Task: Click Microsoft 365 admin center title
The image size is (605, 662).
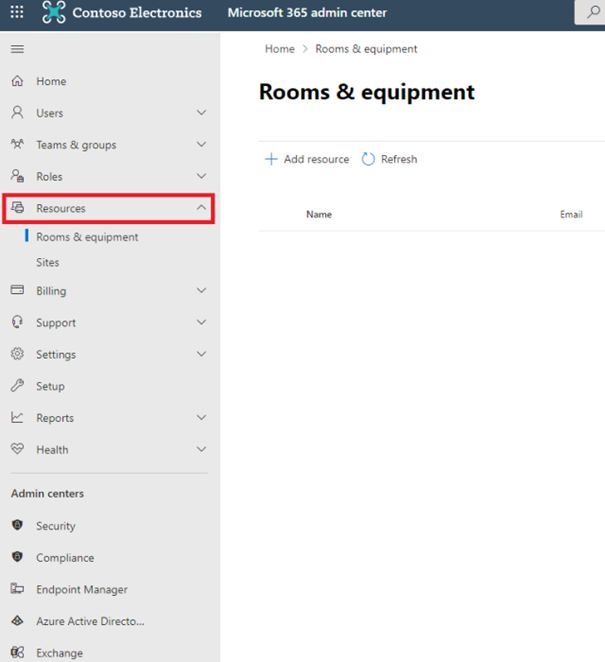Action: (x=307, y=13)
